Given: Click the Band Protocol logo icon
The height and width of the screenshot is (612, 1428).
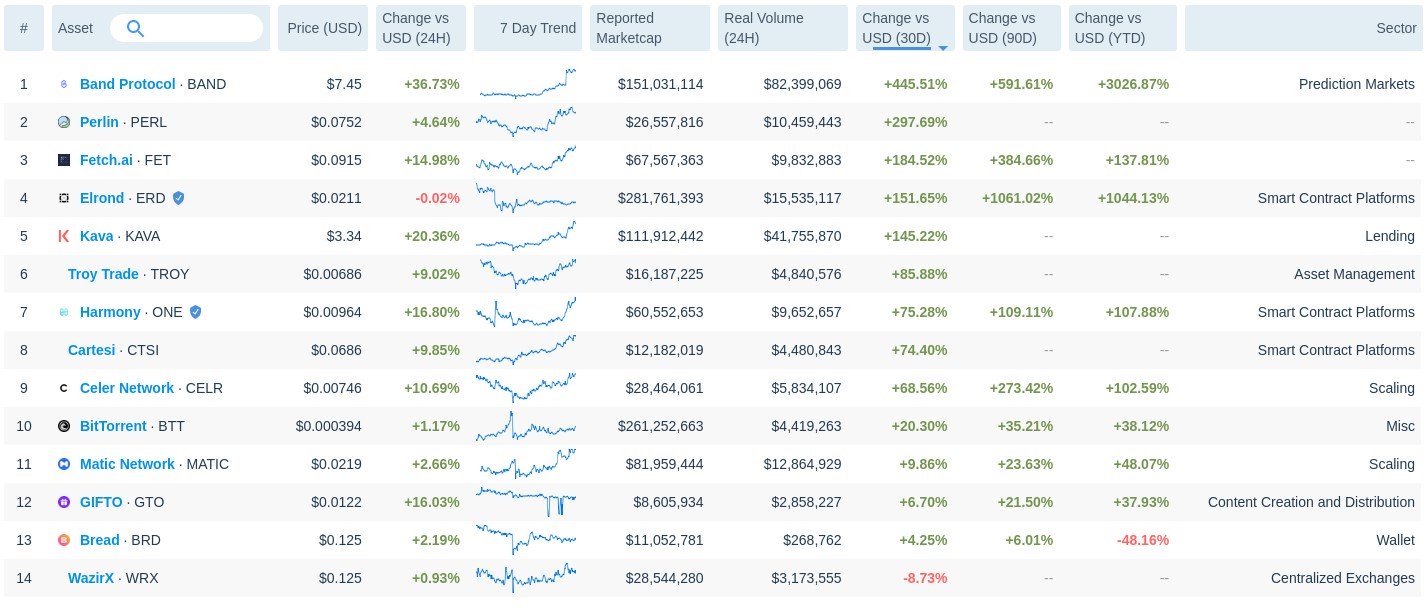Looking at the screenshot, I should pos(64,84).
